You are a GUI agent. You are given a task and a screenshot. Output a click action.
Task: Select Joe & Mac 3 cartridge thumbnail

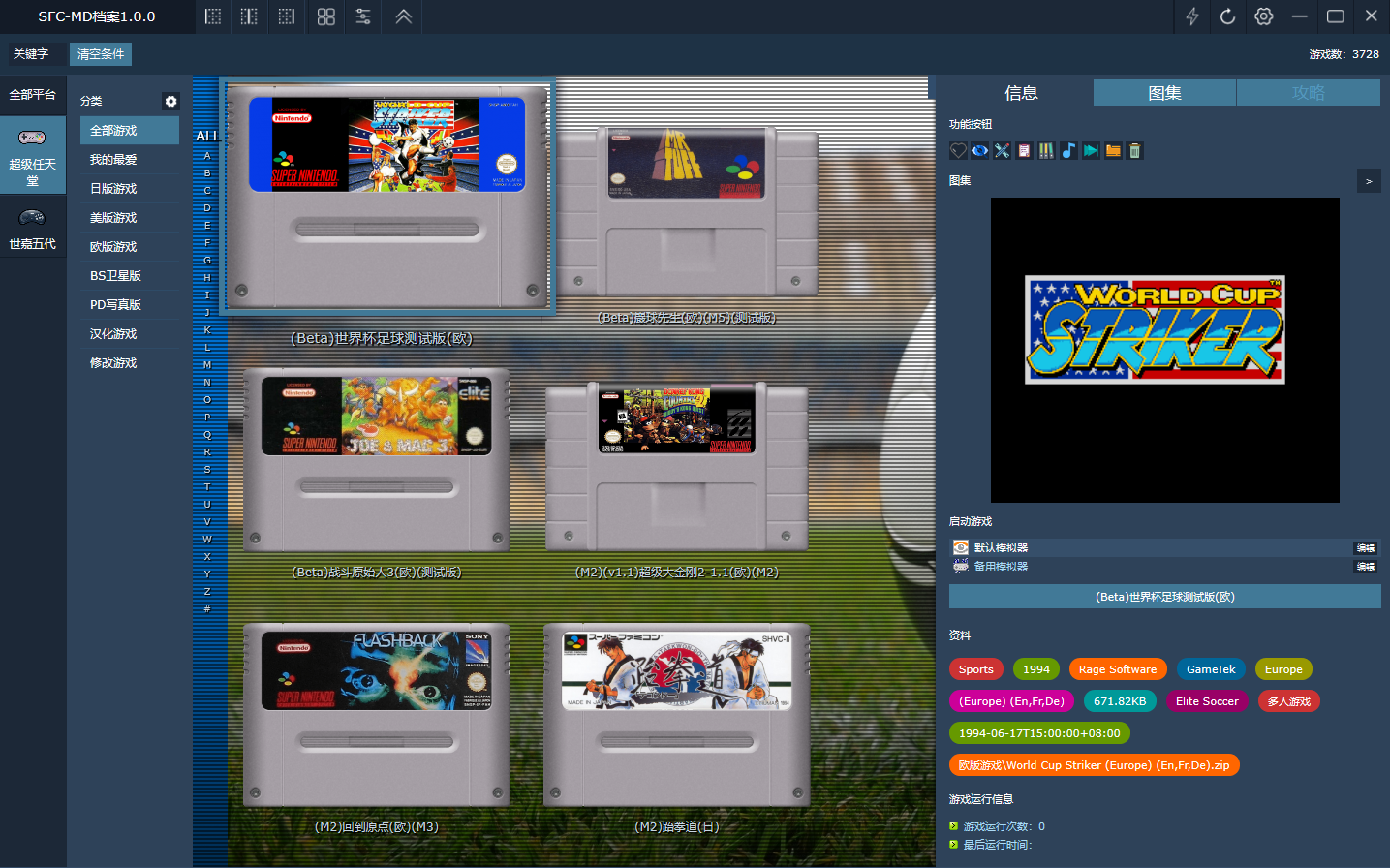pos(377,460)
